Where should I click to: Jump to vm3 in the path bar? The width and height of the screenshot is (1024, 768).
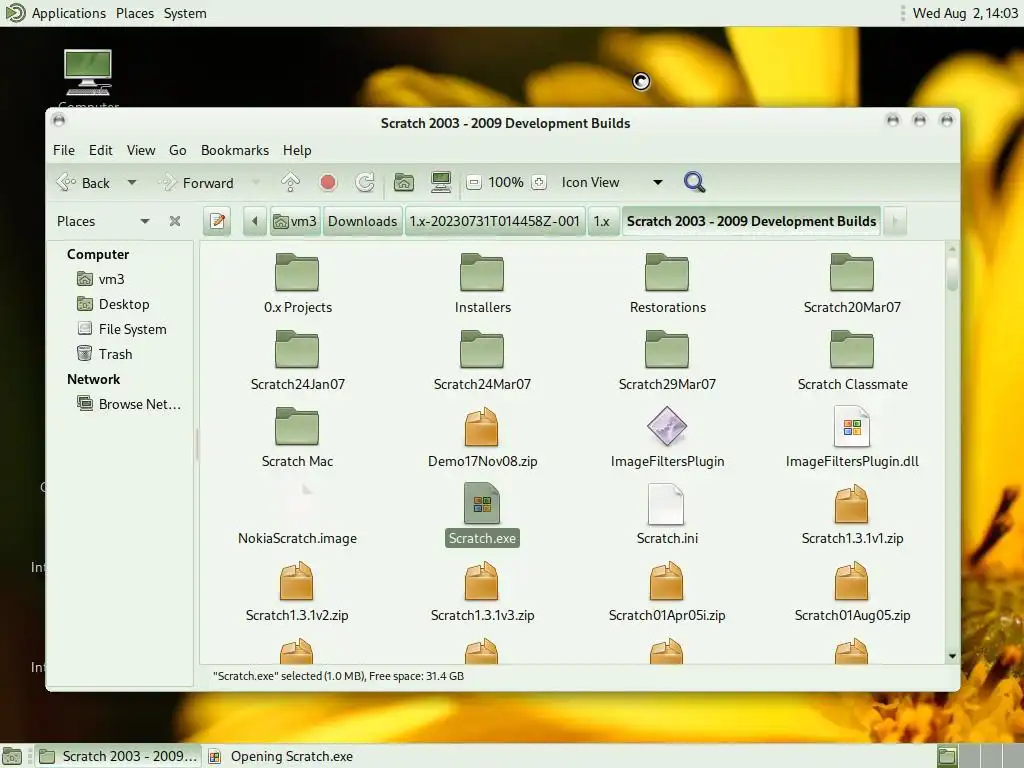(295, 221)
